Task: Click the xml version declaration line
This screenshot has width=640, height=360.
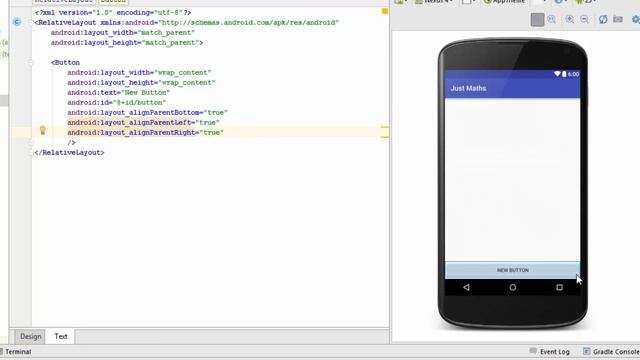Action: click(x=113, y=13)
